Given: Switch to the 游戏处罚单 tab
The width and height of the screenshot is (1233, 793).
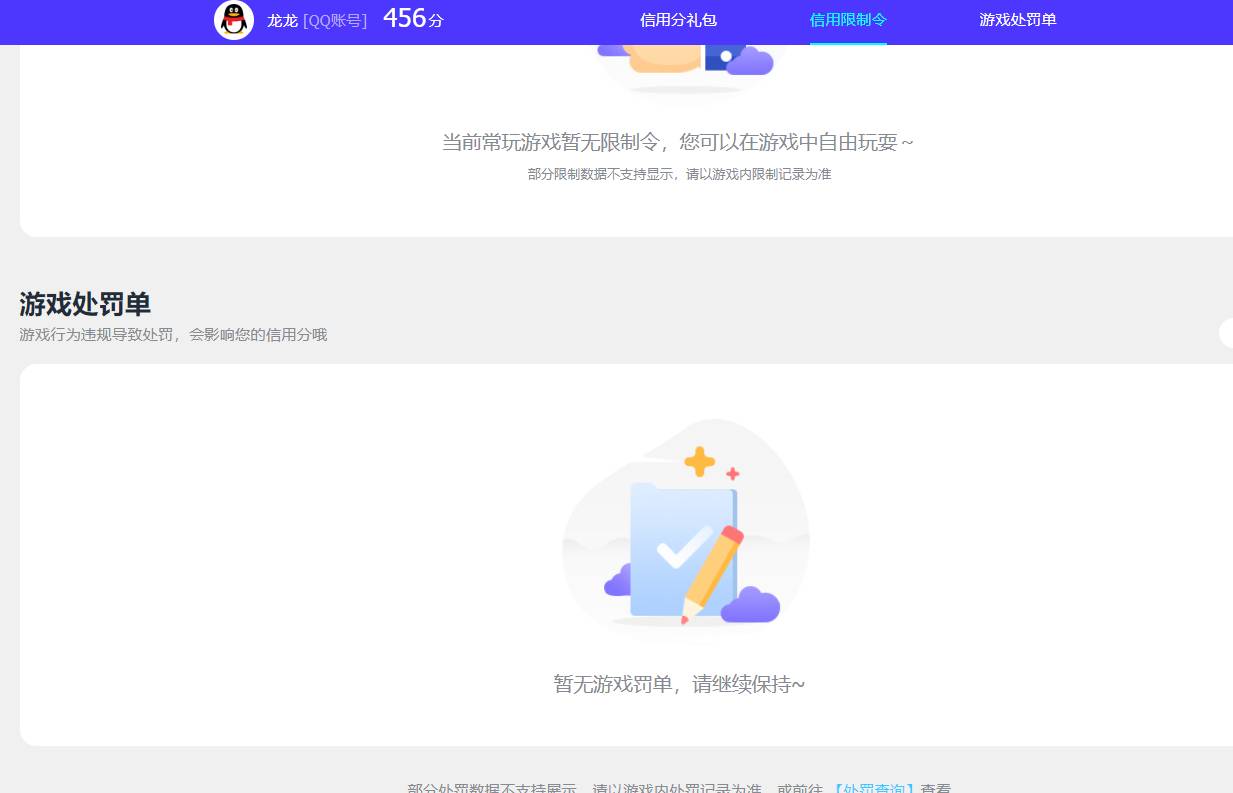Looking at the screenshot, I should [1017, 20].
